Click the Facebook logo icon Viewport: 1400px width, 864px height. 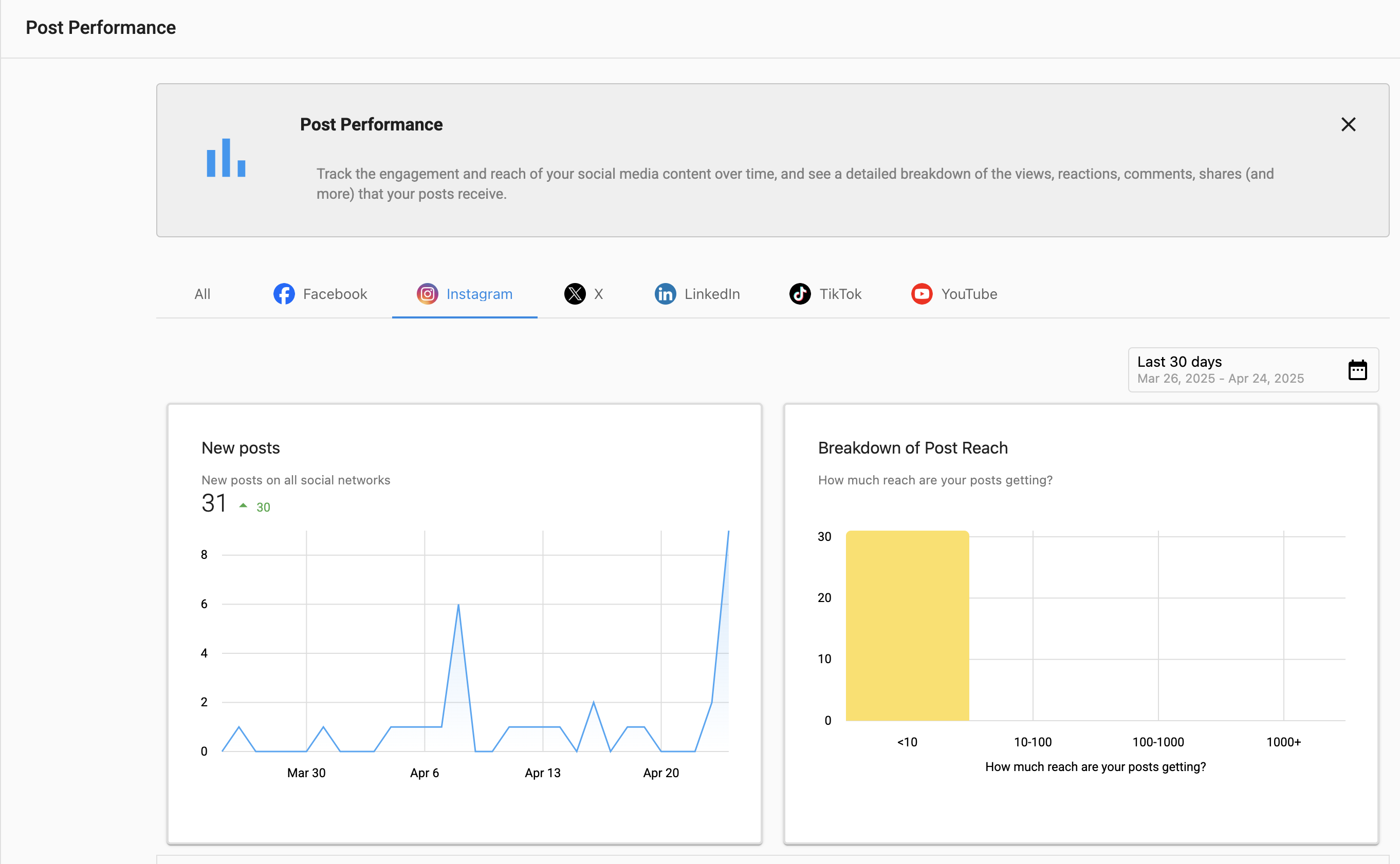click(284, 294)
